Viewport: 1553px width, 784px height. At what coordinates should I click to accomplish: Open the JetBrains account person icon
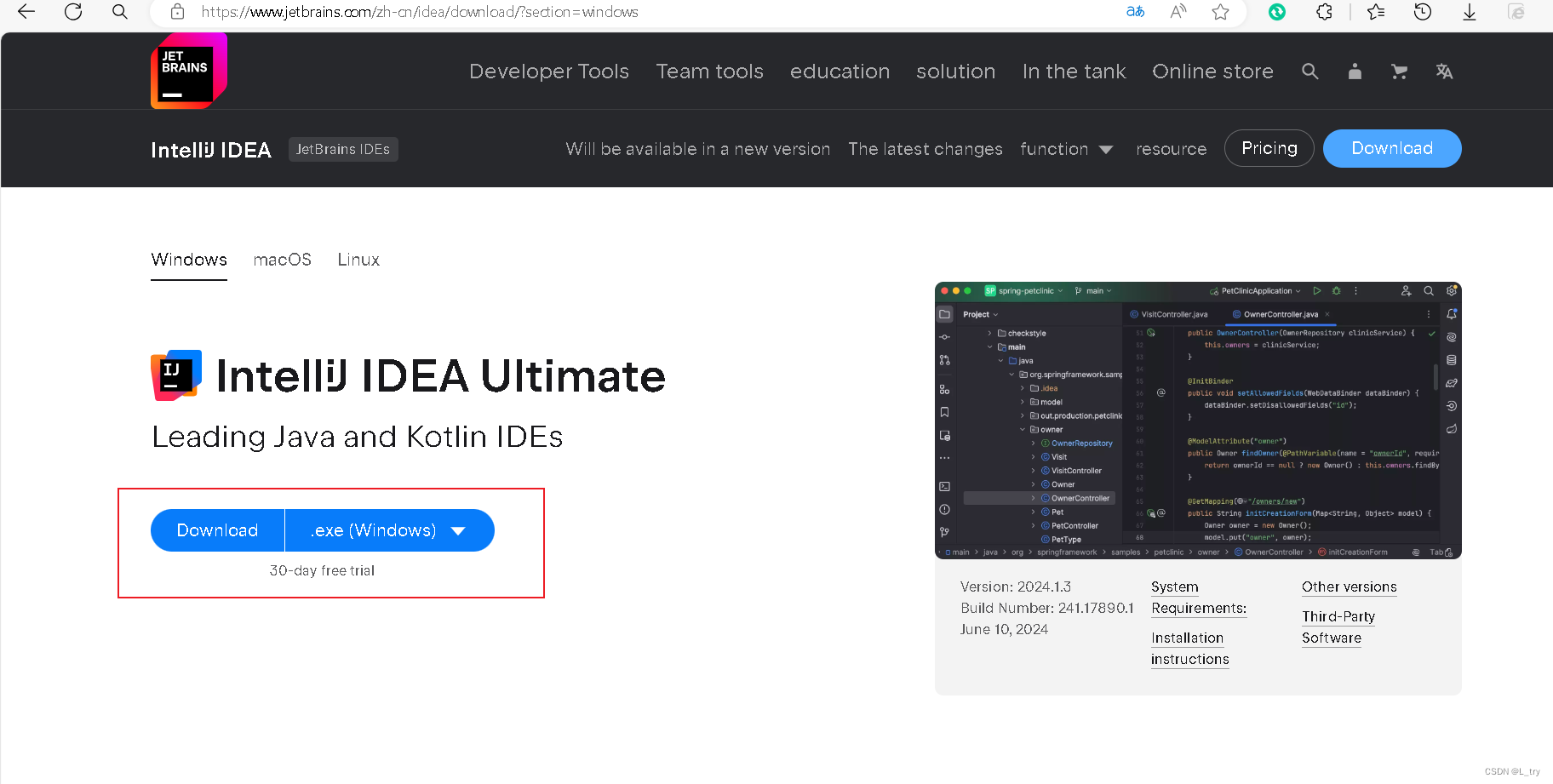[1355, 72]
